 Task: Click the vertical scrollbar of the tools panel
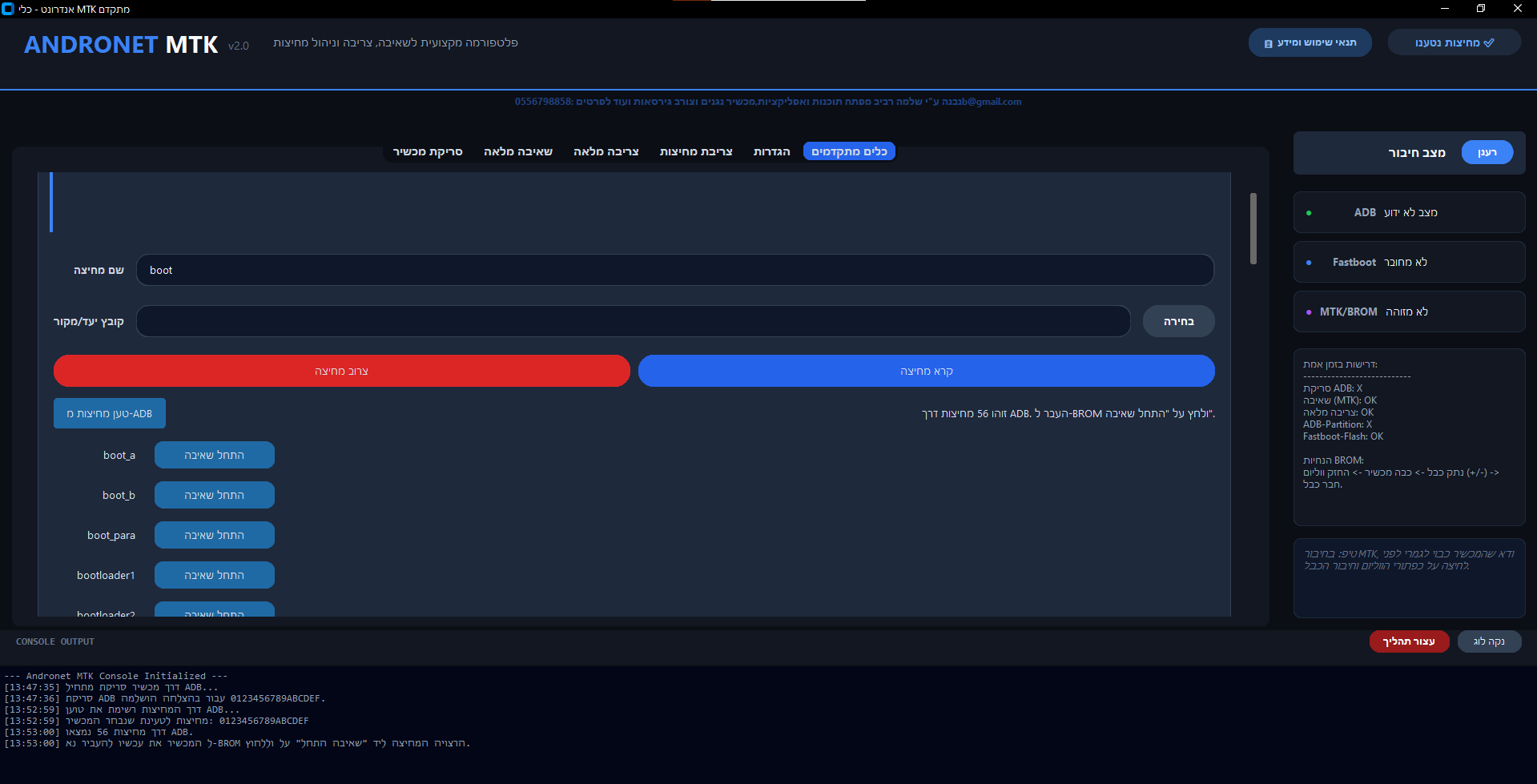[1253, 228]
